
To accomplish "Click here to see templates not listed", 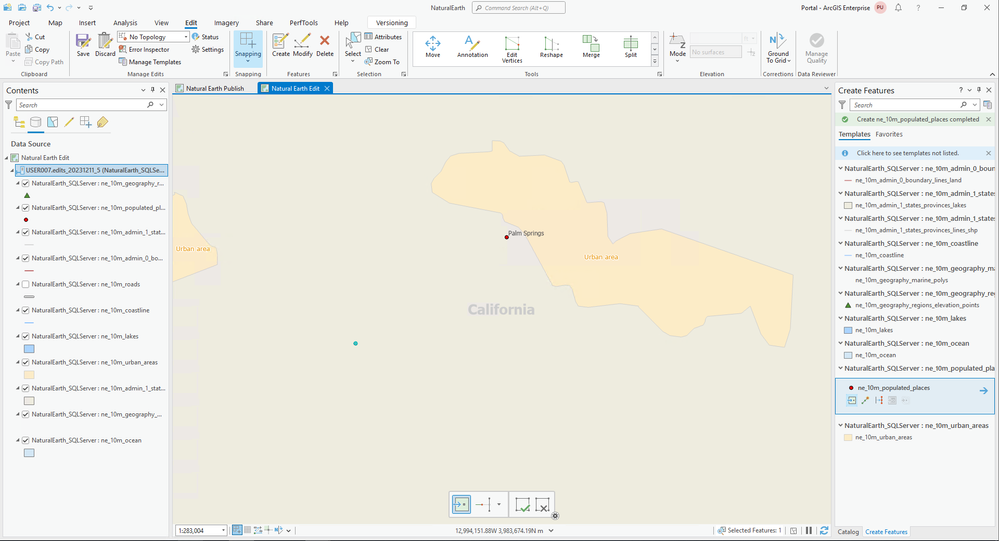I will point(907,153).
